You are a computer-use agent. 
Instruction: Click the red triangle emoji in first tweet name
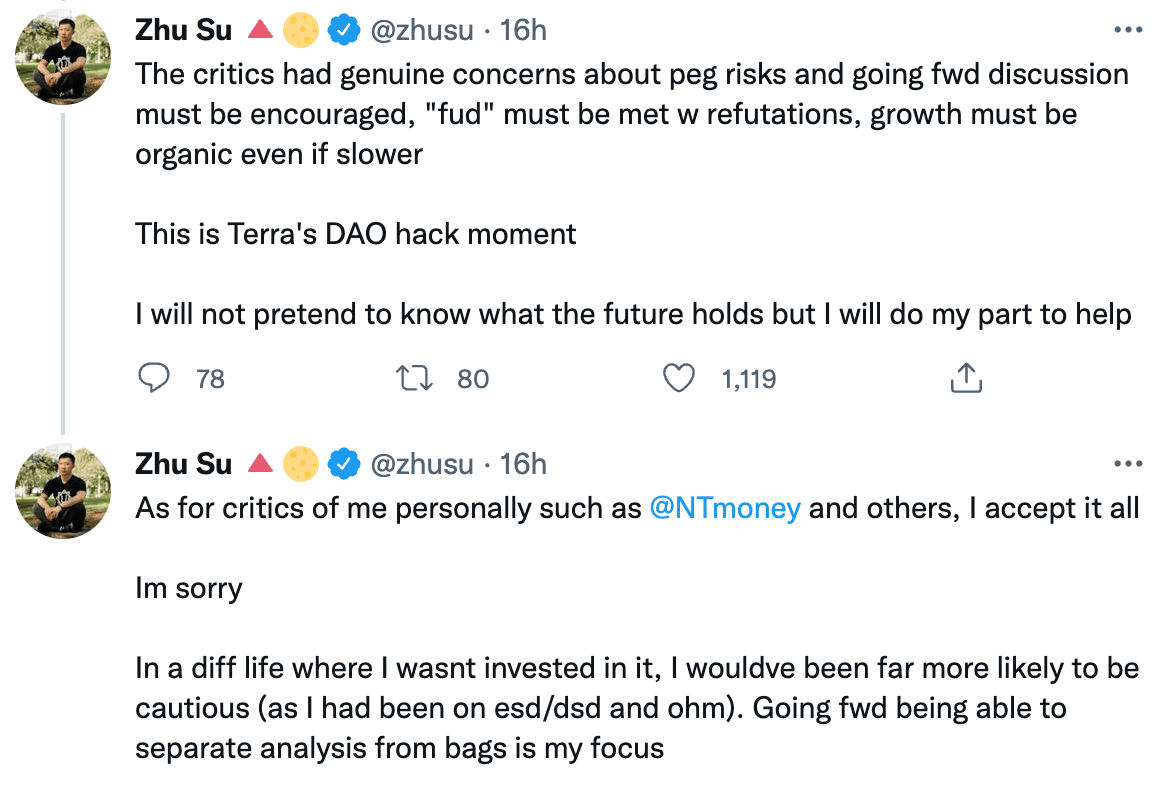[x=261, y=31]
